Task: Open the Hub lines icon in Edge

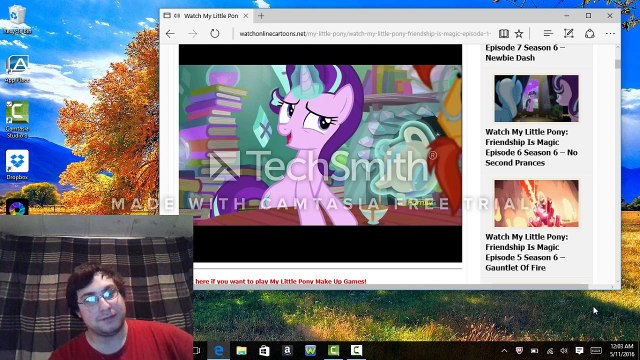Action: coord(548,33)
